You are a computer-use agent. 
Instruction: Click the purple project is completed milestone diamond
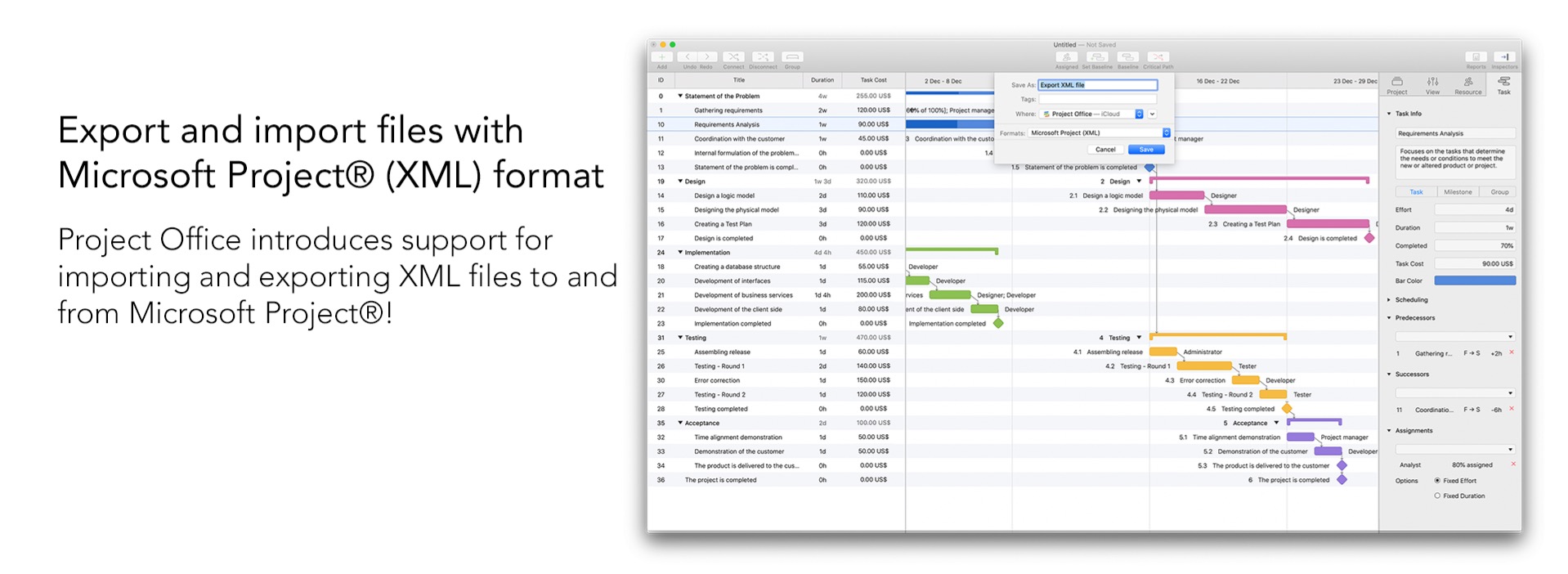tap(1342, 479)
